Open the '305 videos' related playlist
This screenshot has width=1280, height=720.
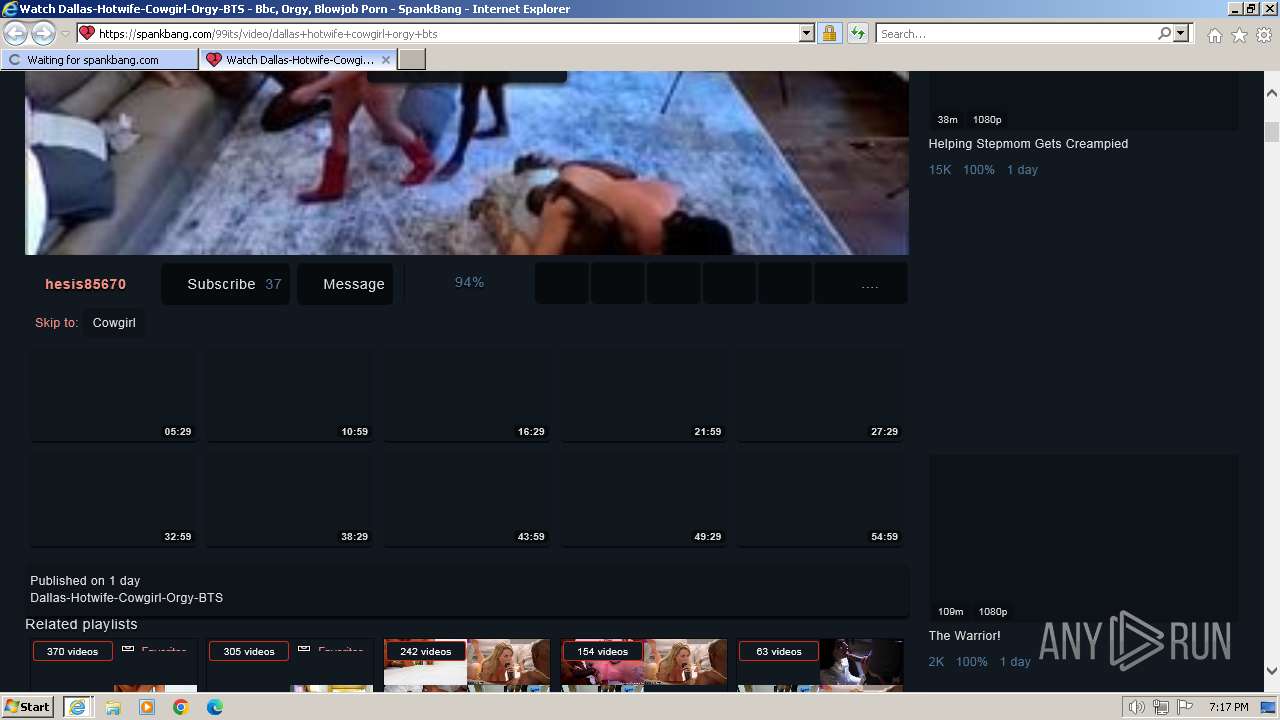(x=290, y=665)
